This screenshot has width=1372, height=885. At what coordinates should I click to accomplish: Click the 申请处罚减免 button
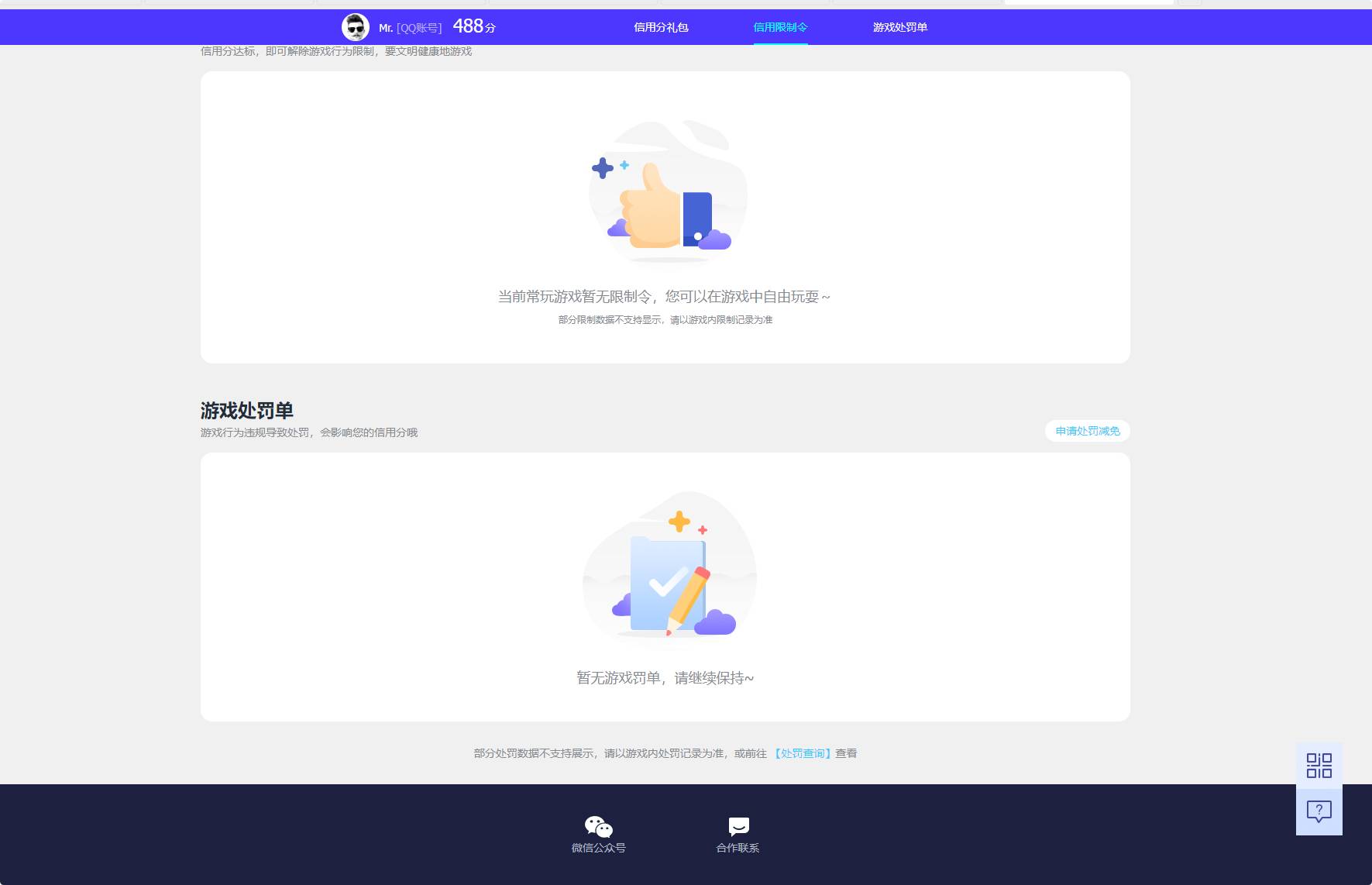point(1087,431)
